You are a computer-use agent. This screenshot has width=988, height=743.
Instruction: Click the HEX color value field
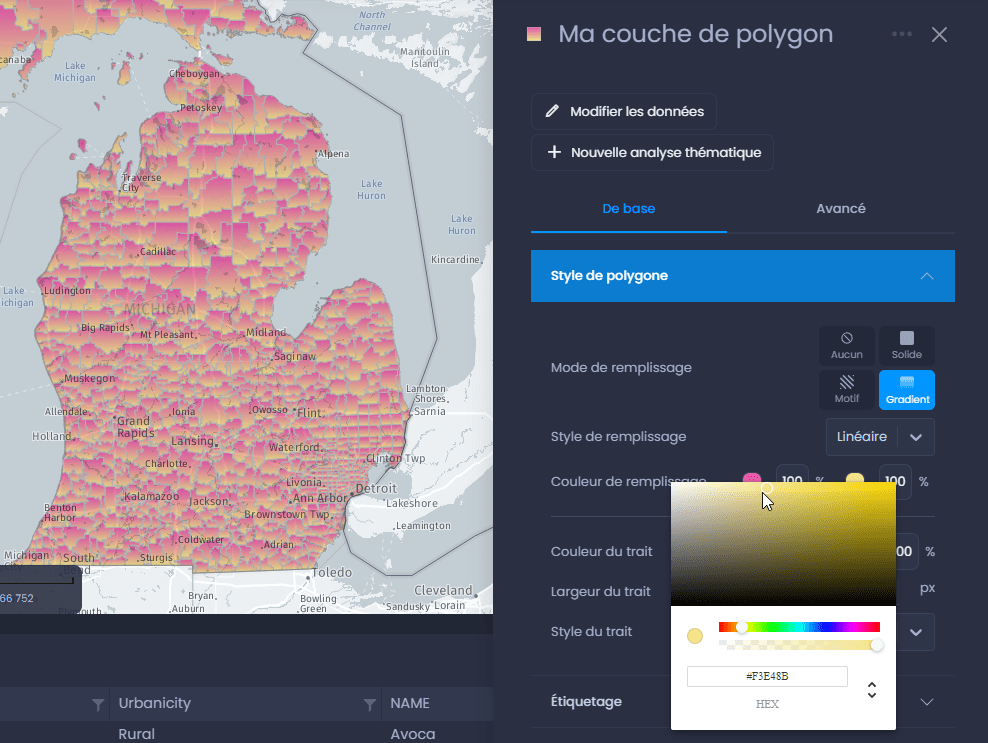click(x=767, y=676)
